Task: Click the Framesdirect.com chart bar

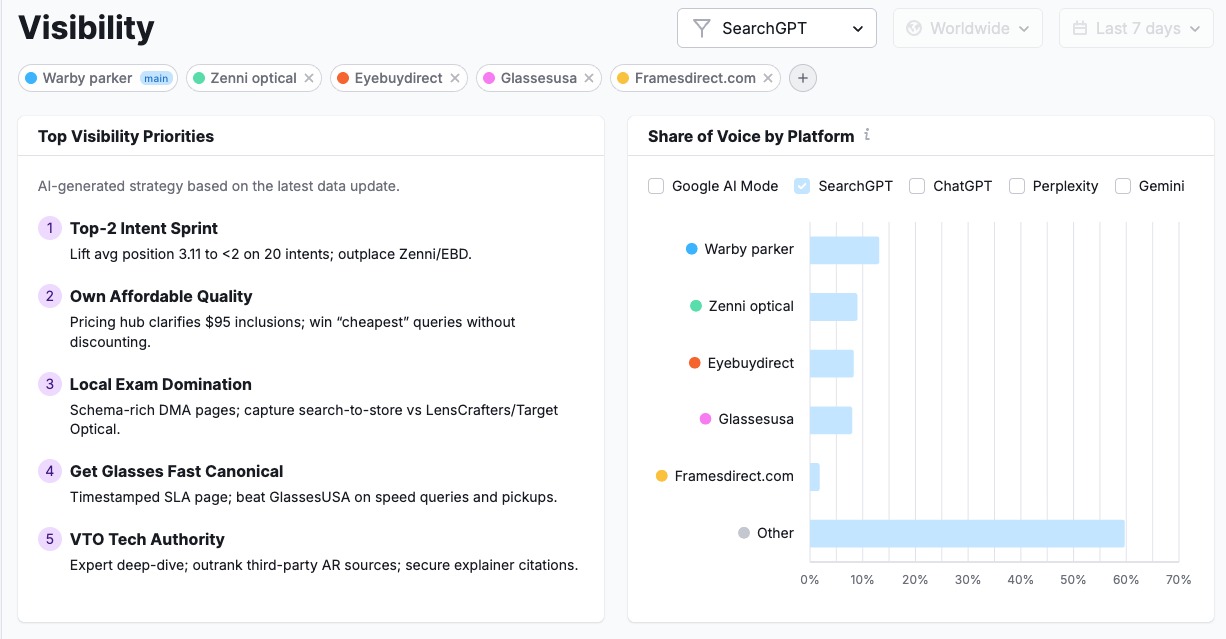Action: pos(814,477)
